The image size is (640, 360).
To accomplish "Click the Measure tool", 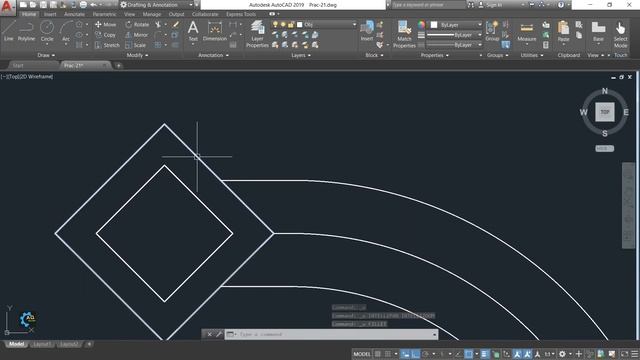I will 527,32.
